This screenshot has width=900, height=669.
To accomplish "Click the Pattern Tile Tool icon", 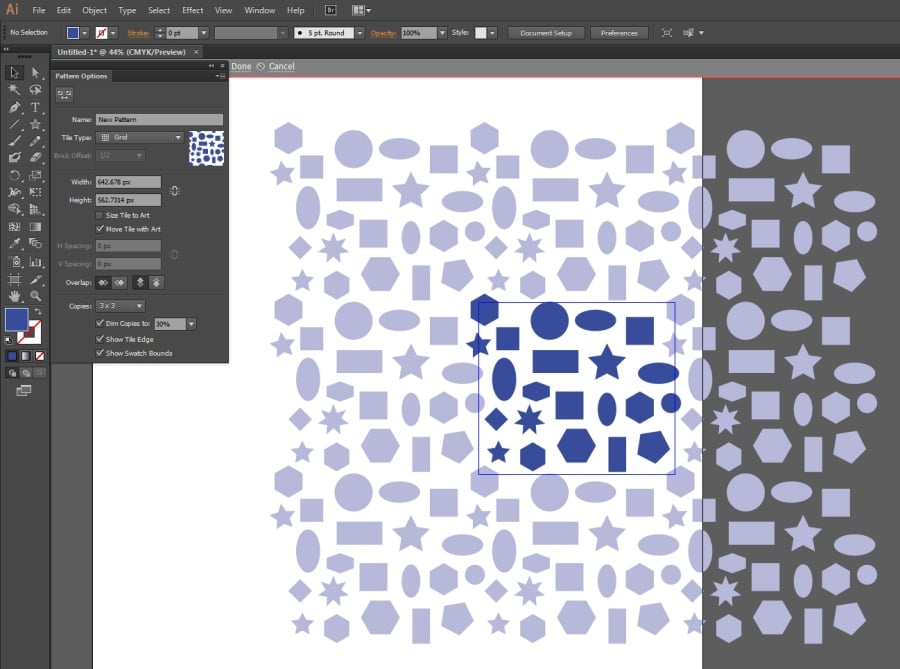I will click(x=64, y=94).
